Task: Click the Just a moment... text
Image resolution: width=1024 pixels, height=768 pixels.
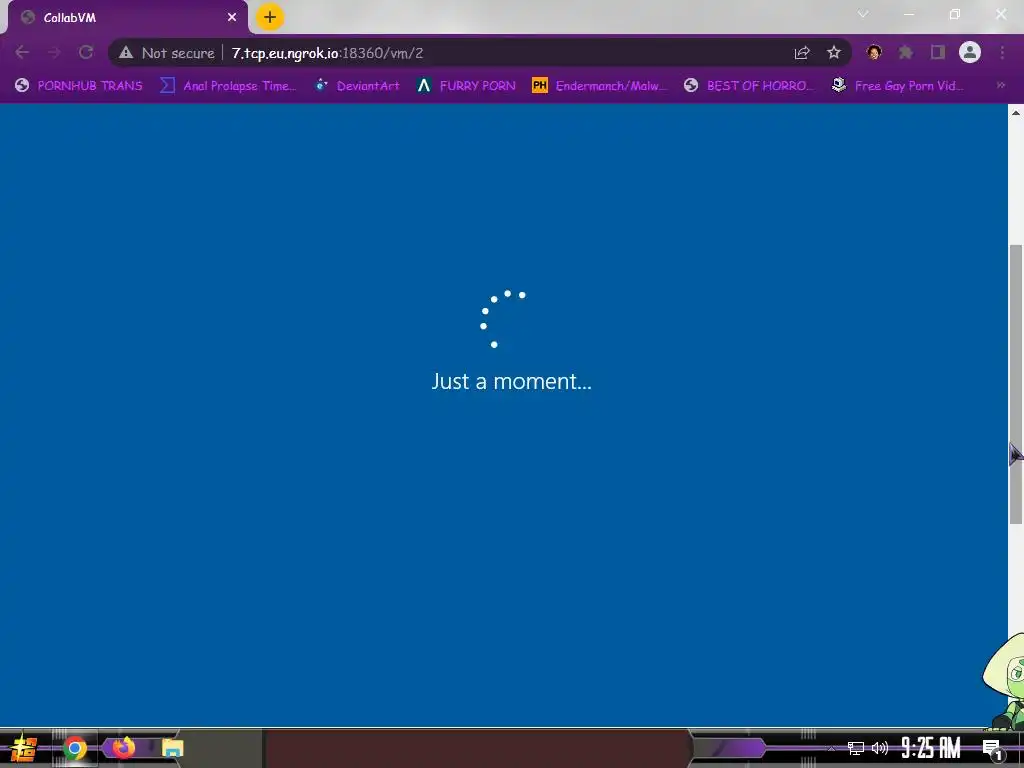Action: (511, 381)
